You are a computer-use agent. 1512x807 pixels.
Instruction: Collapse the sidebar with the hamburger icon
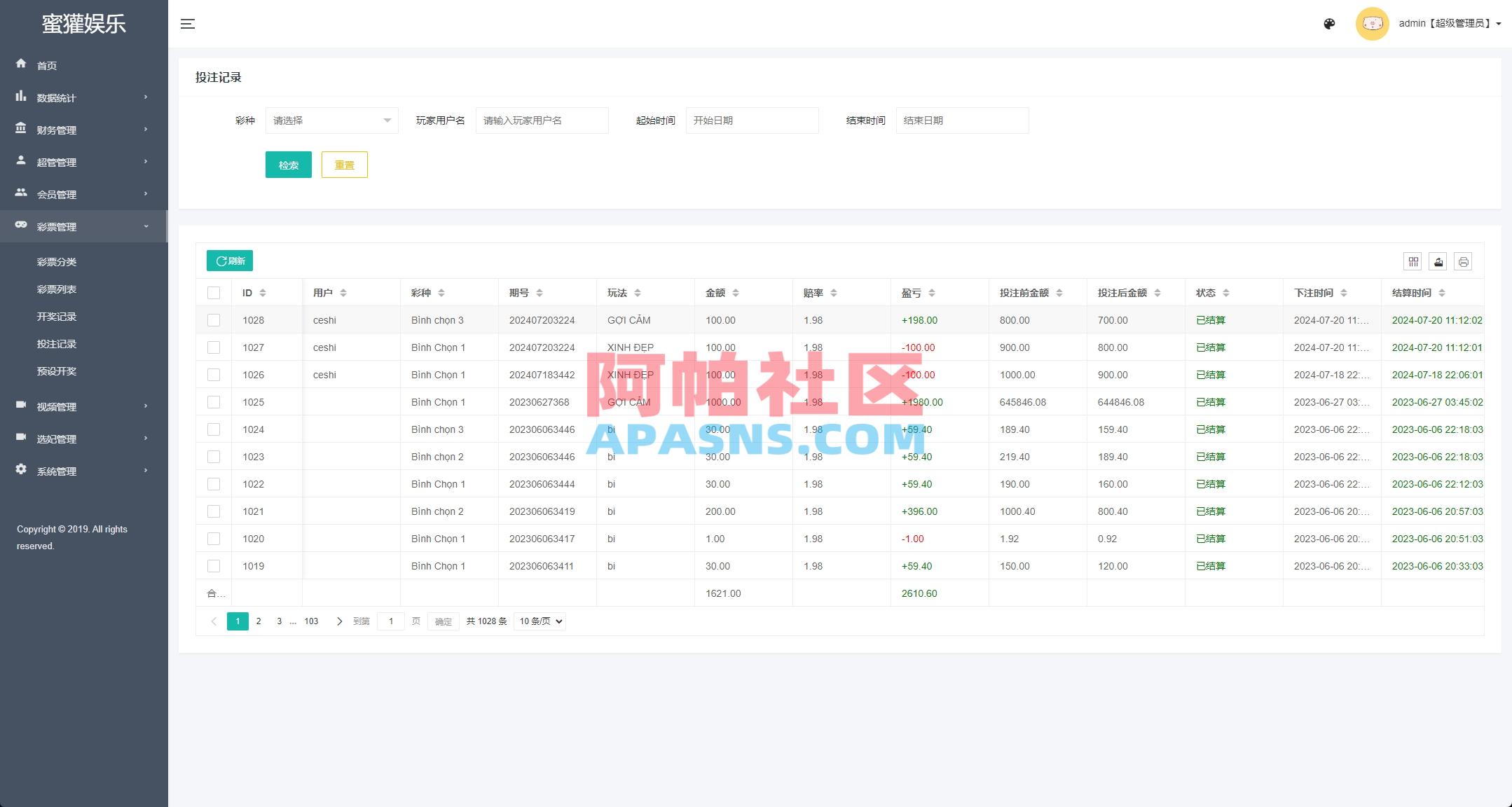188,23
